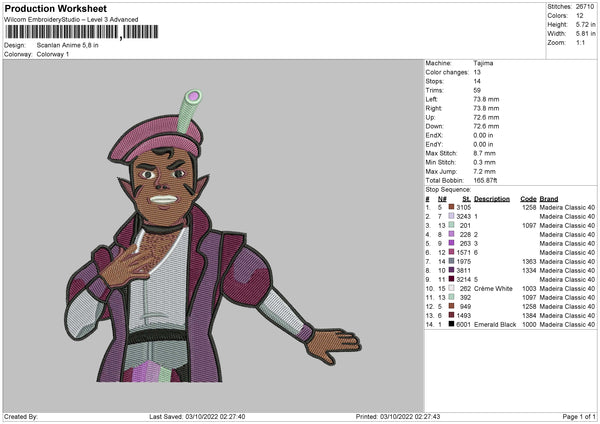Select the design name 'Scanlan Anime 5,8 in'
Image resolution: width=600 pixels, height=424 pixels.
(67, 45)
